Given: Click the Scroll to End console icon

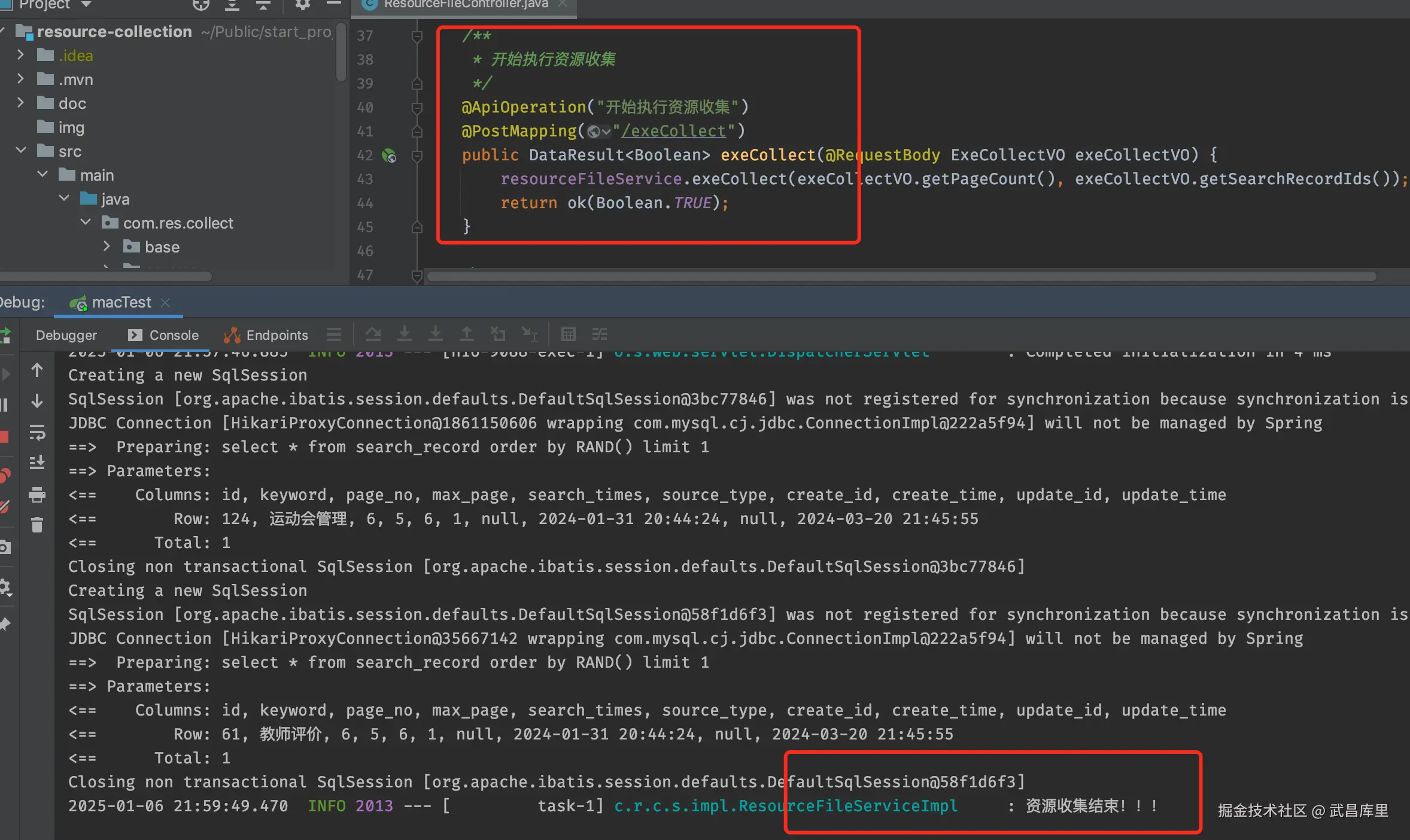Looking at the screenshot, I should pyautogui.click(x=37, y=462).
